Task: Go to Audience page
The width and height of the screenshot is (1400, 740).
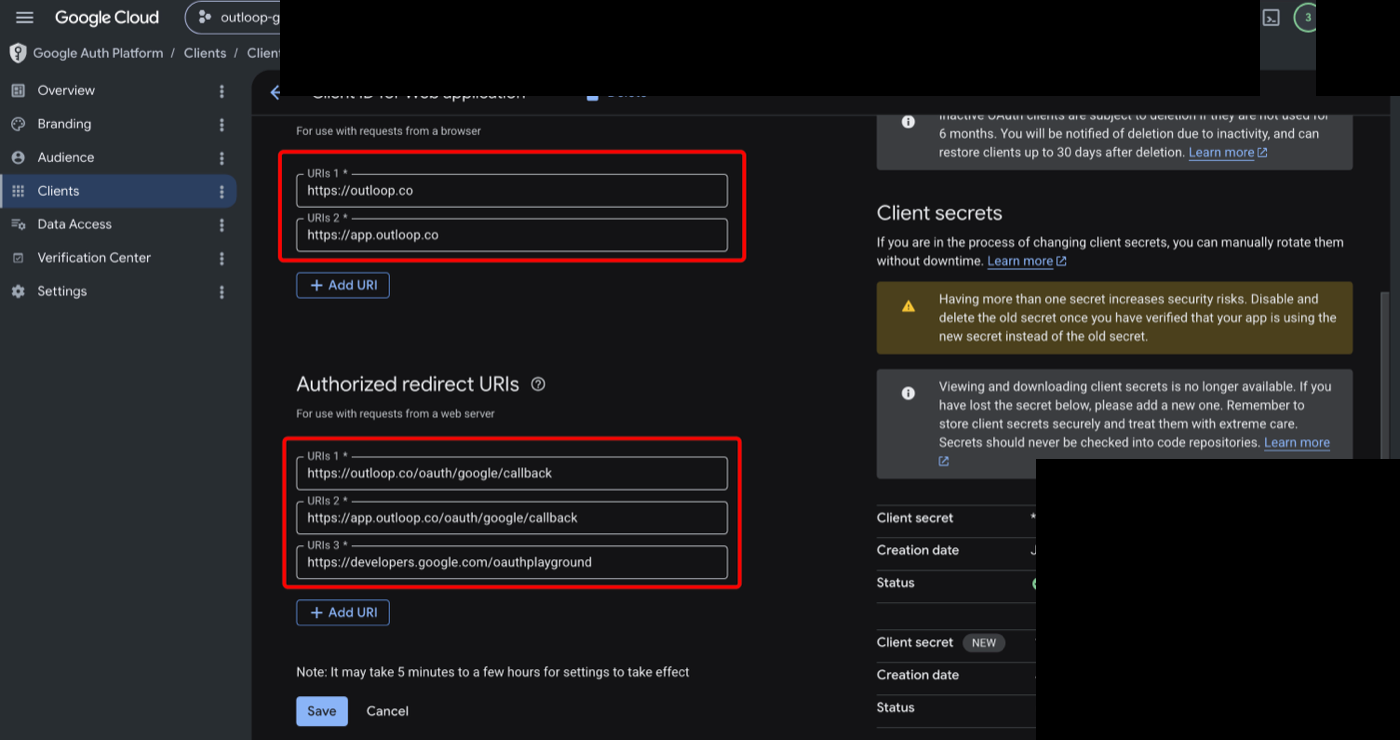Action: coord(66,157)
